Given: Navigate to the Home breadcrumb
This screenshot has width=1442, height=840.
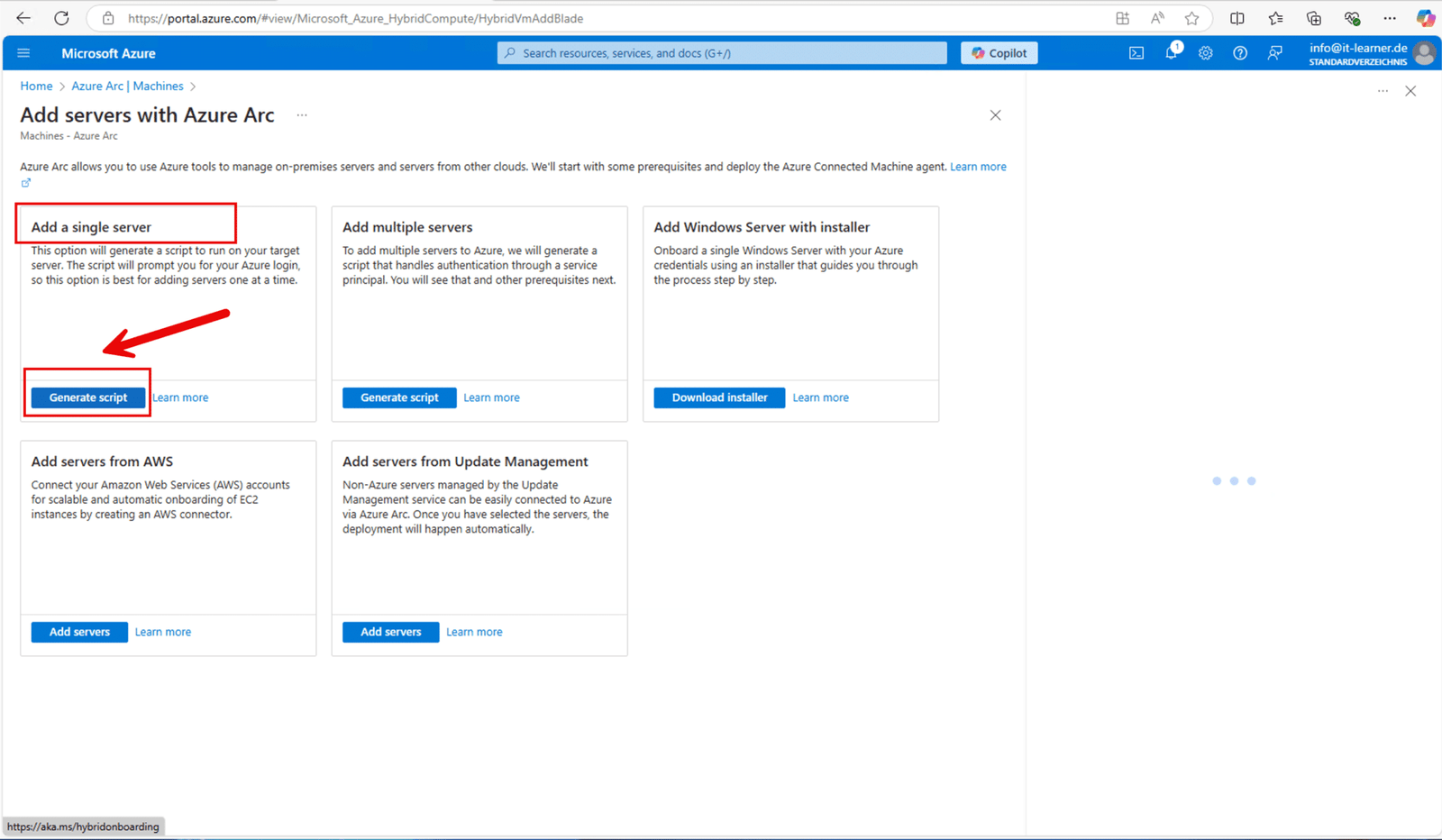Looking at the screenshot, I should 36,86.
